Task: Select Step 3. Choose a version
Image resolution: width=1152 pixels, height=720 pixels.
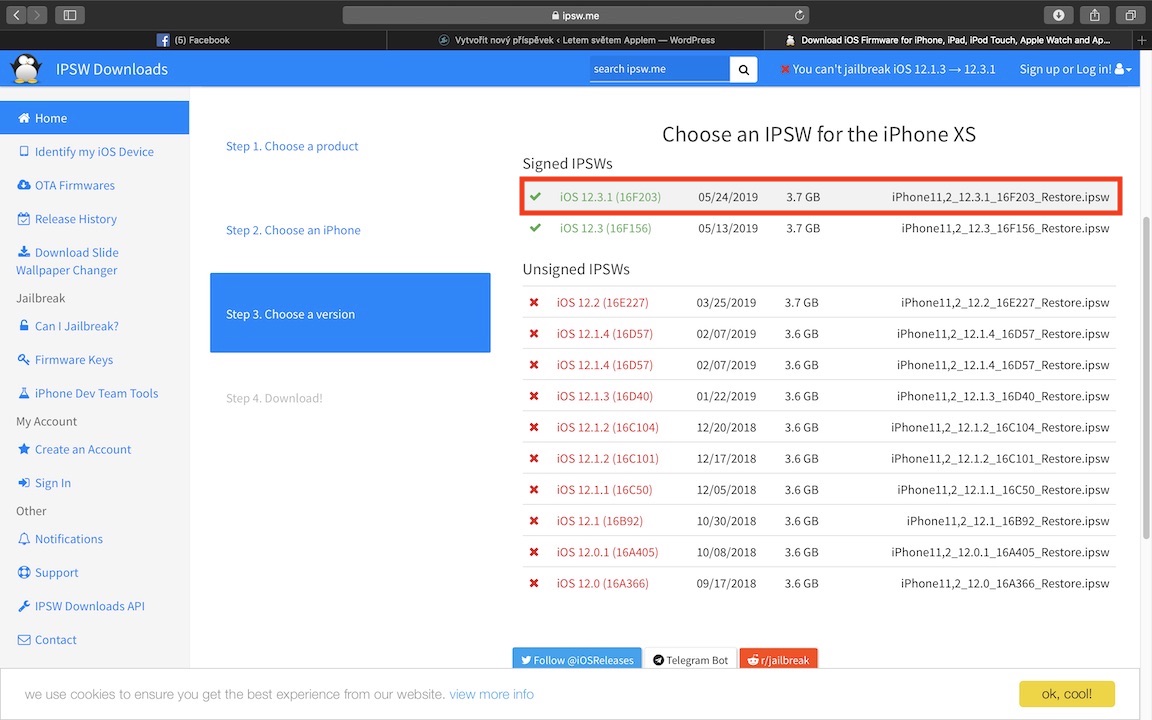Action: (350, 313)
